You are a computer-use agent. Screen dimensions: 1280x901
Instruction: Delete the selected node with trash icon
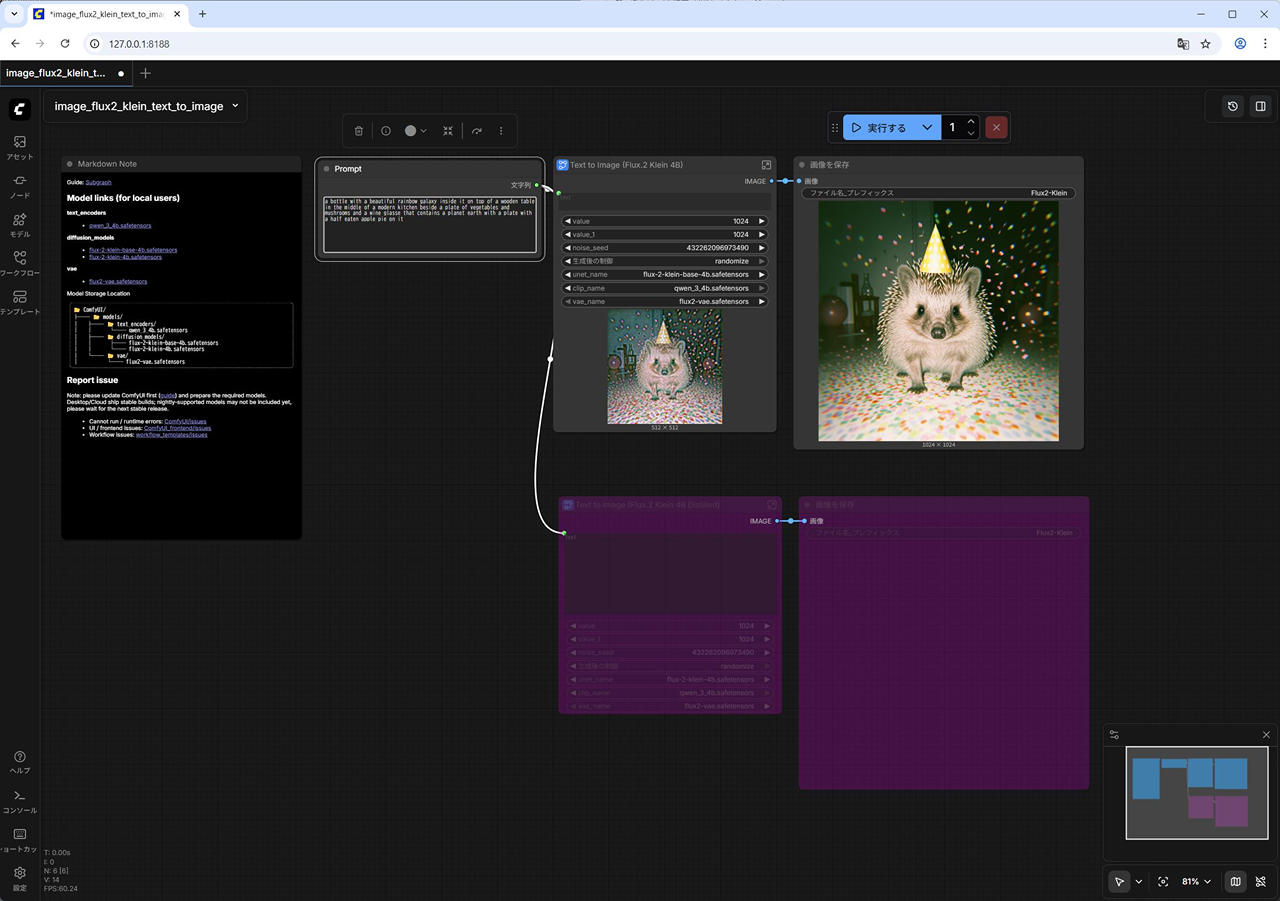click(x=359, y=131)
